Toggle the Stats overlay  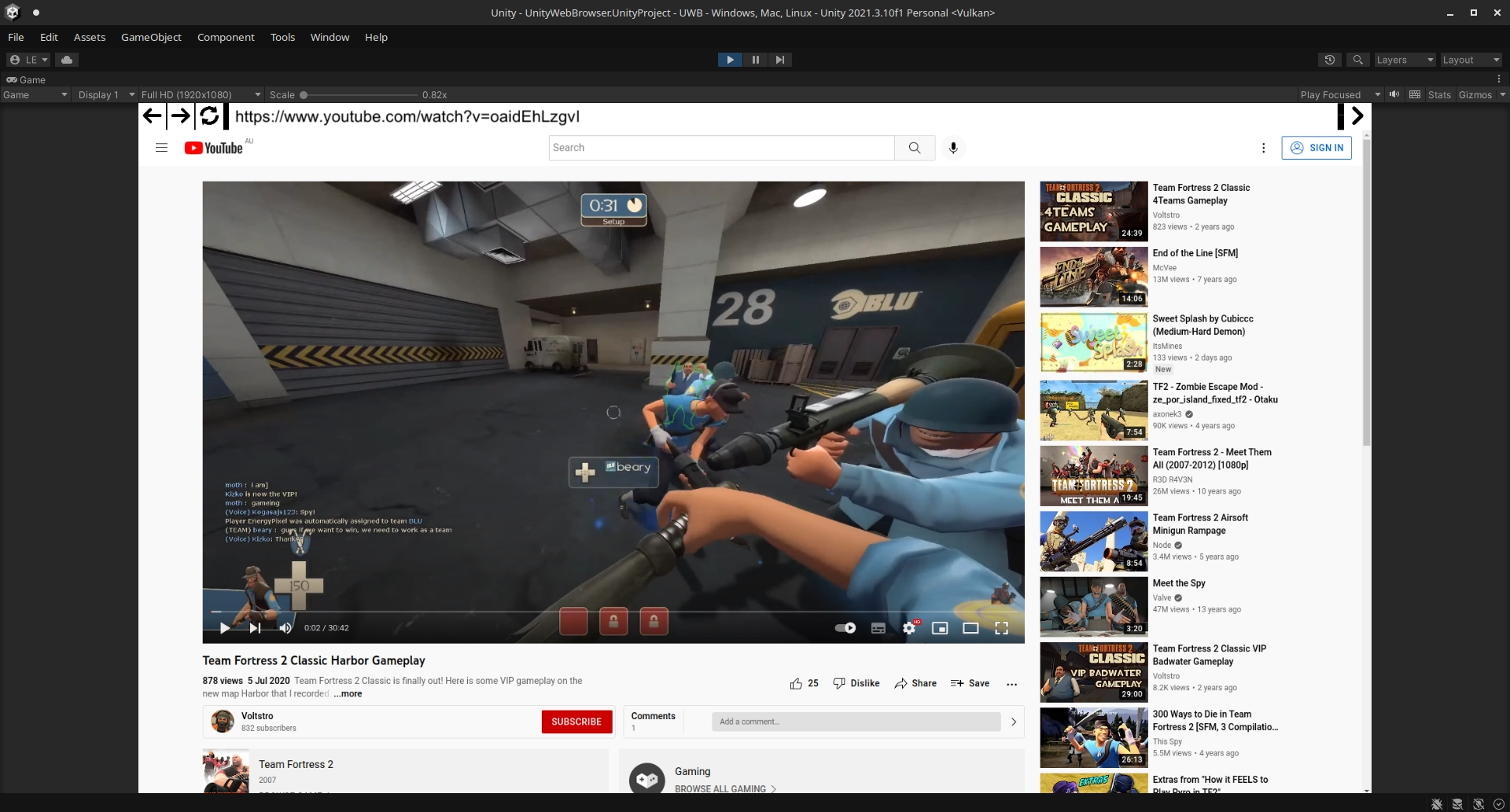1439,95
